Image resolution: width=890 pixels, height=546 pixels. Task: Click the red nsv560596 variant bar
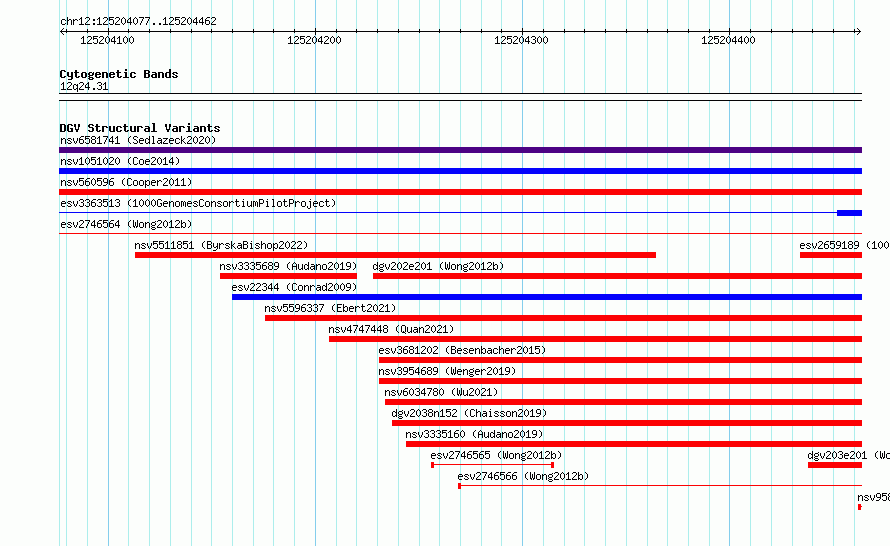click(x=460, y=192)
